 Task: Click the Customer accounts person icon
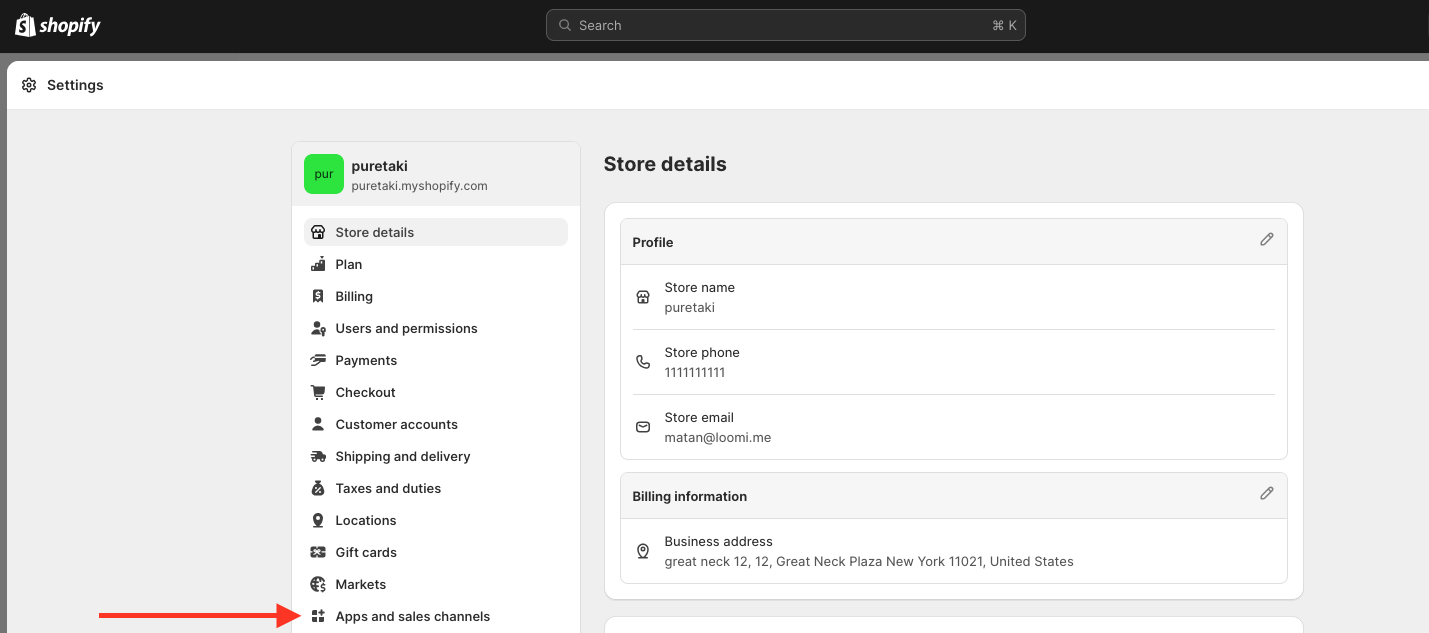(318, 424)
